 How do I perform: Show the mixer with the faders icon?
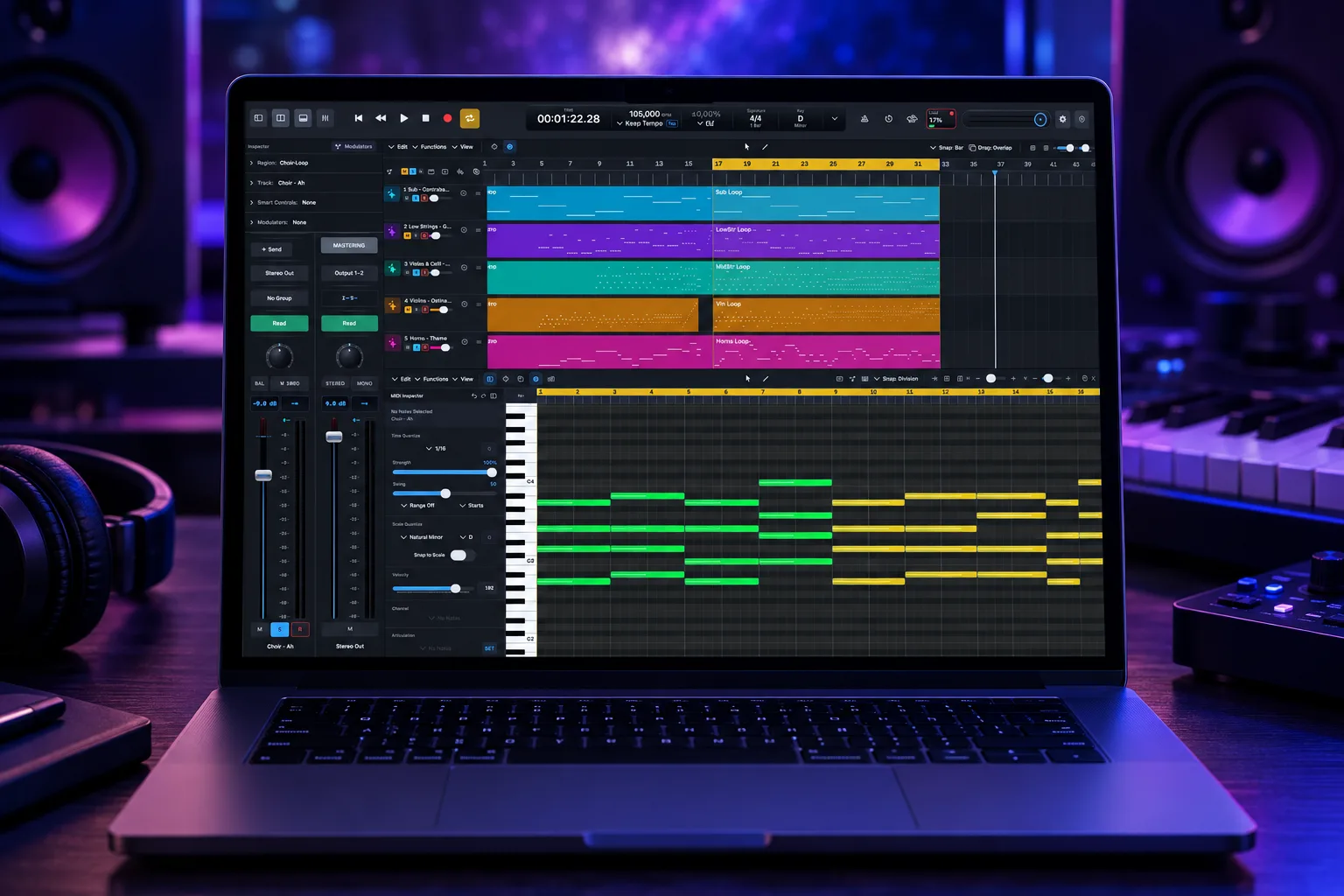325,118
